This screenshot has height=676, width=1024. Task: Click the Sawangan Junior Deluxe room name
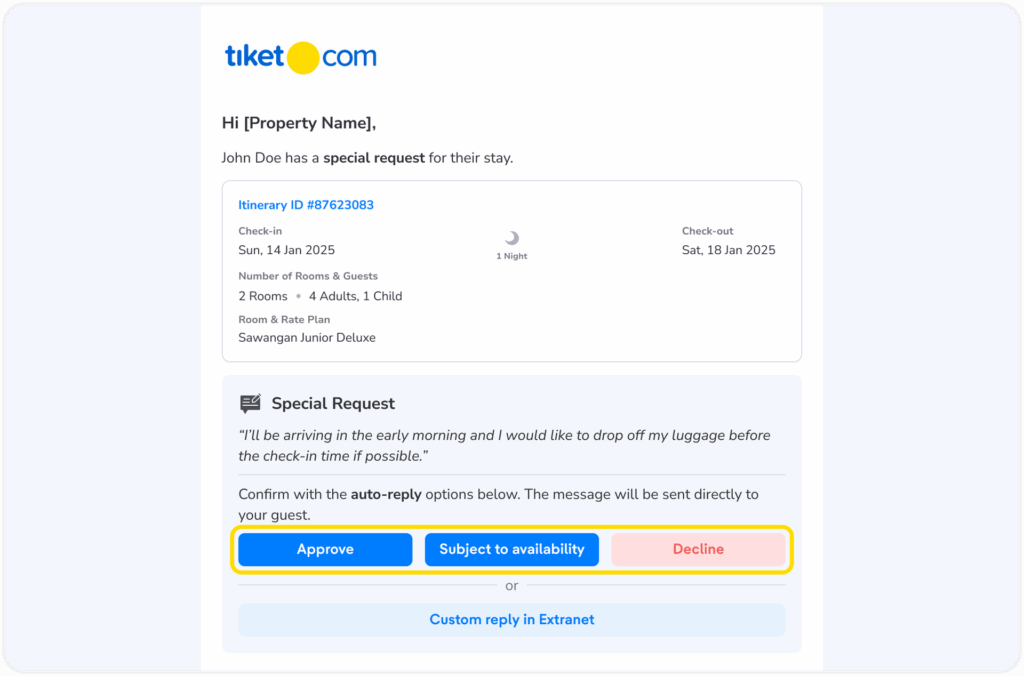click(307, 338)
